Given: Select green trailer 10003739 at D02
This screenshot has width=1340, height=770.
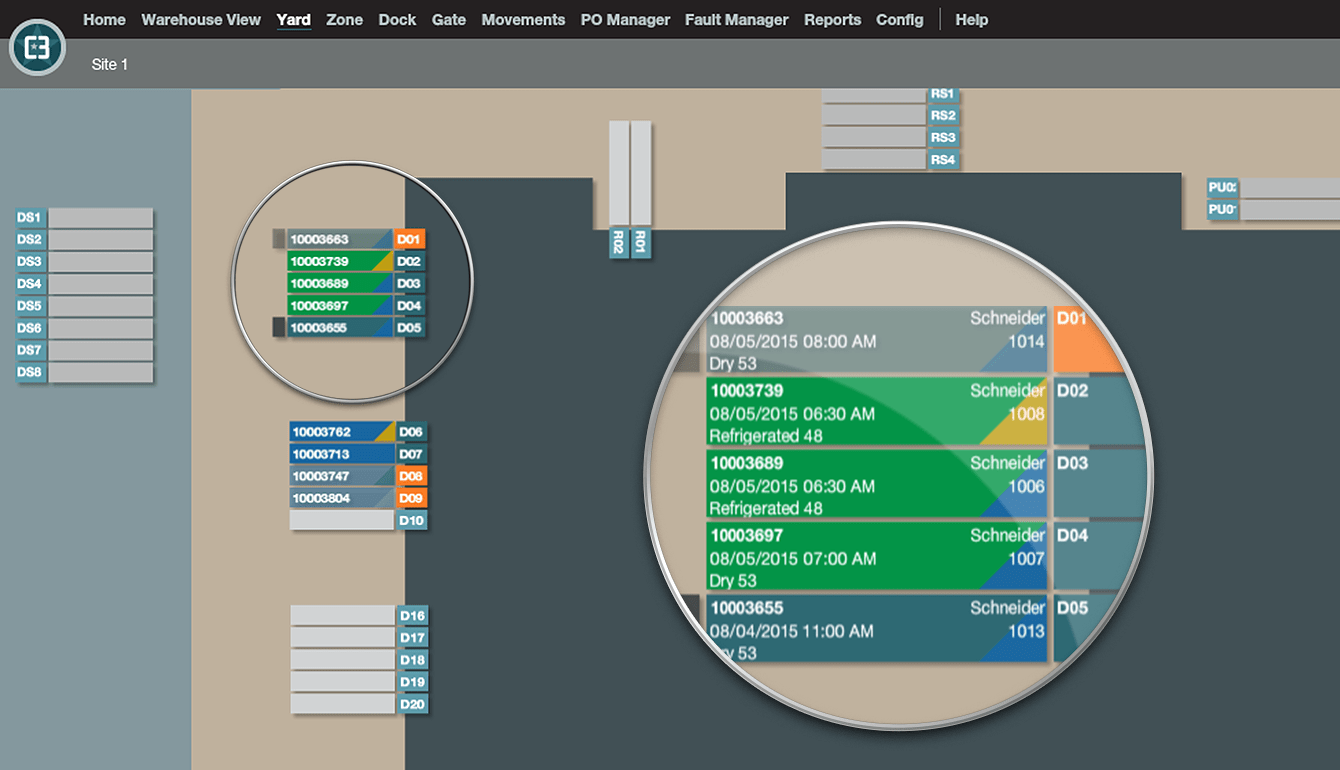Looking at the screenshot, I should pyautogui.click(x=341, y=261).
